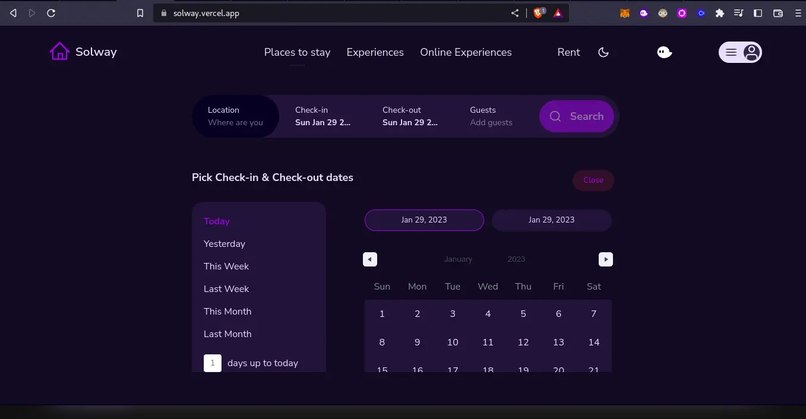Close the date picker panel
The height and width of the screenshot is (419, 806).
pos(593,180)
